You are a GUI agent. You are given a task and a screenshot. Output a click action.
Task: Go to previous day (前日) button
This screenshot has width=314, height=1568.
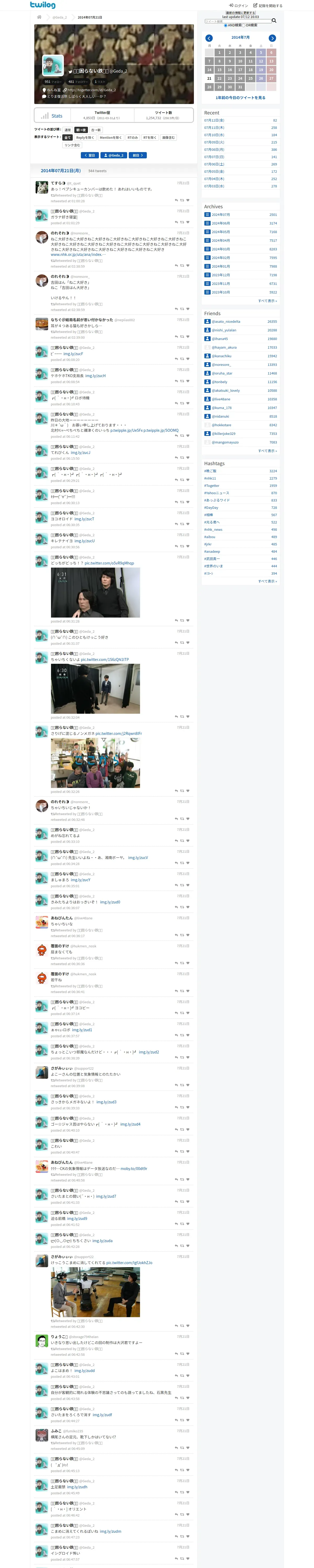(138, 155)
